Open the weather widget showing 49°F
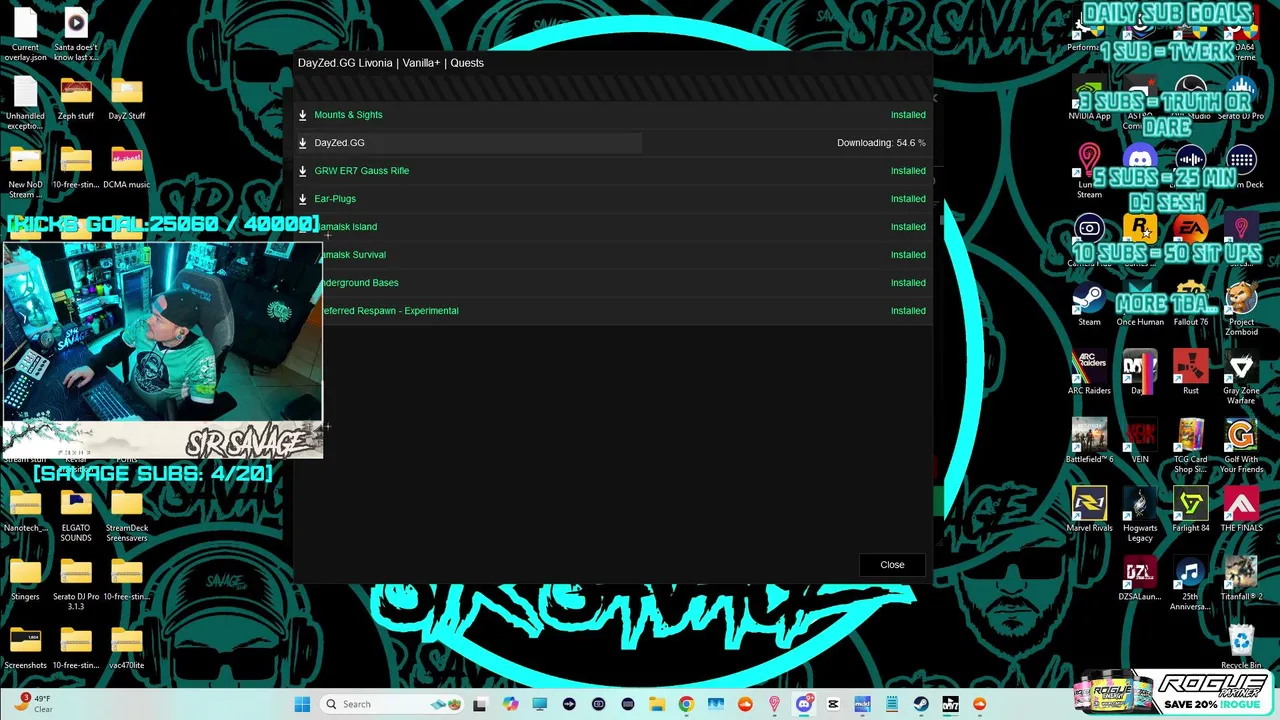This screenshot has height=720, width=1280. coord(33,704)
